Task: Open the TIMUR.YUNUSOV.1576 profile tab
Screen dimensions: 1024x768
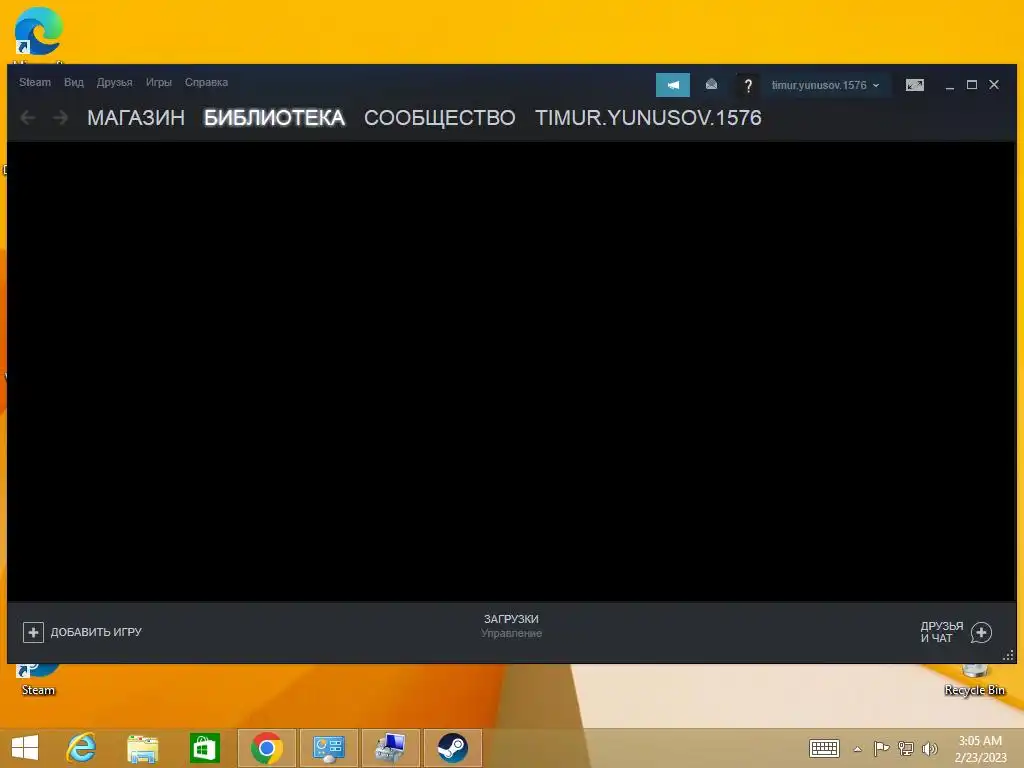Action: pyautogui.click(x=648, y=118)
